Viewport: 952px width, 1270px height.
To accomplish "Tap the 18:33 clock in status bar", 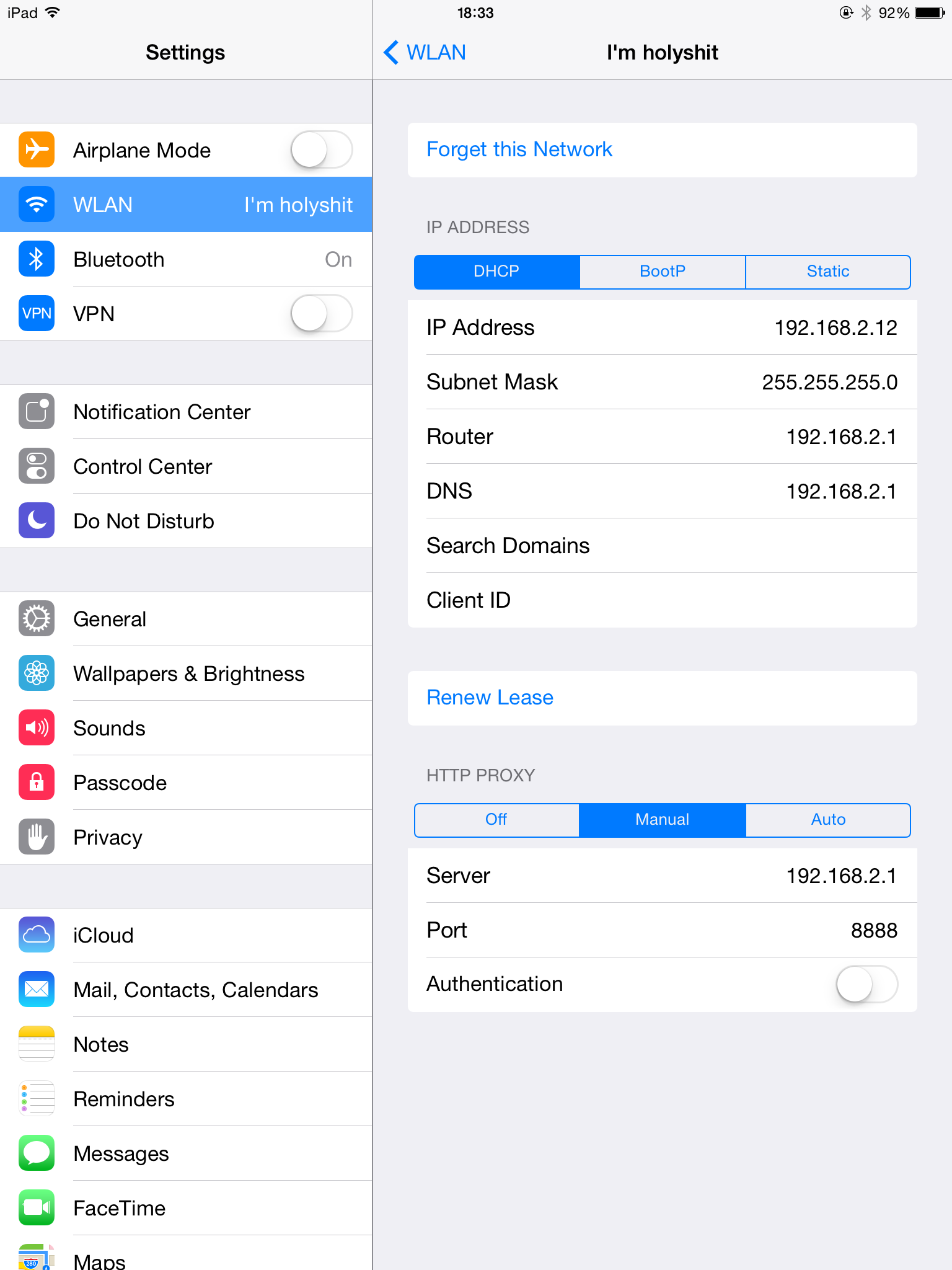I will 475,13.
